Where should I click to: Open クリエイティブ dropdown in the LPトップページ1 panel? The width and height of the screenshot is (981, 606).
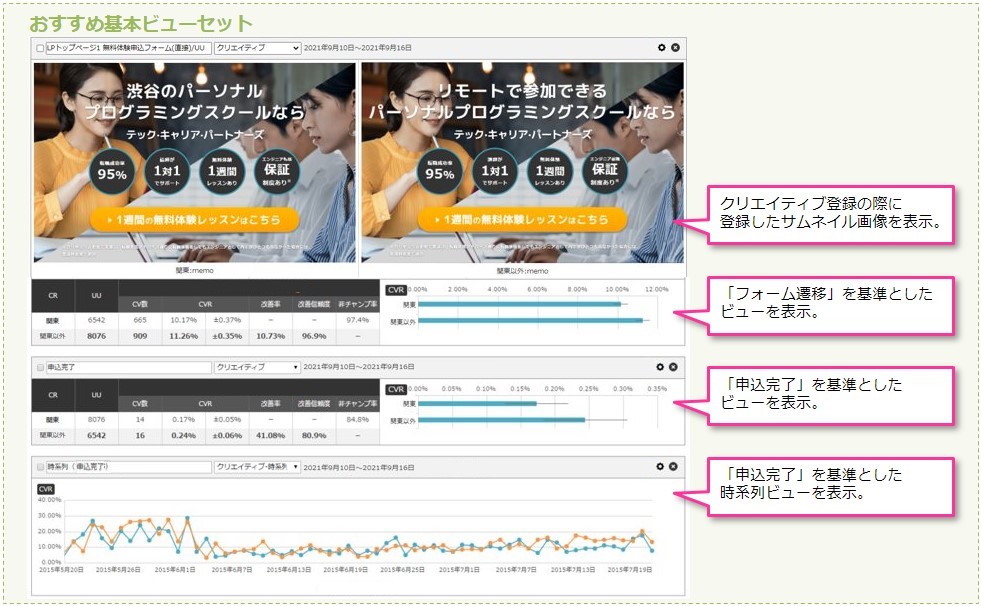pyautogui.click(x=257, y=48)
